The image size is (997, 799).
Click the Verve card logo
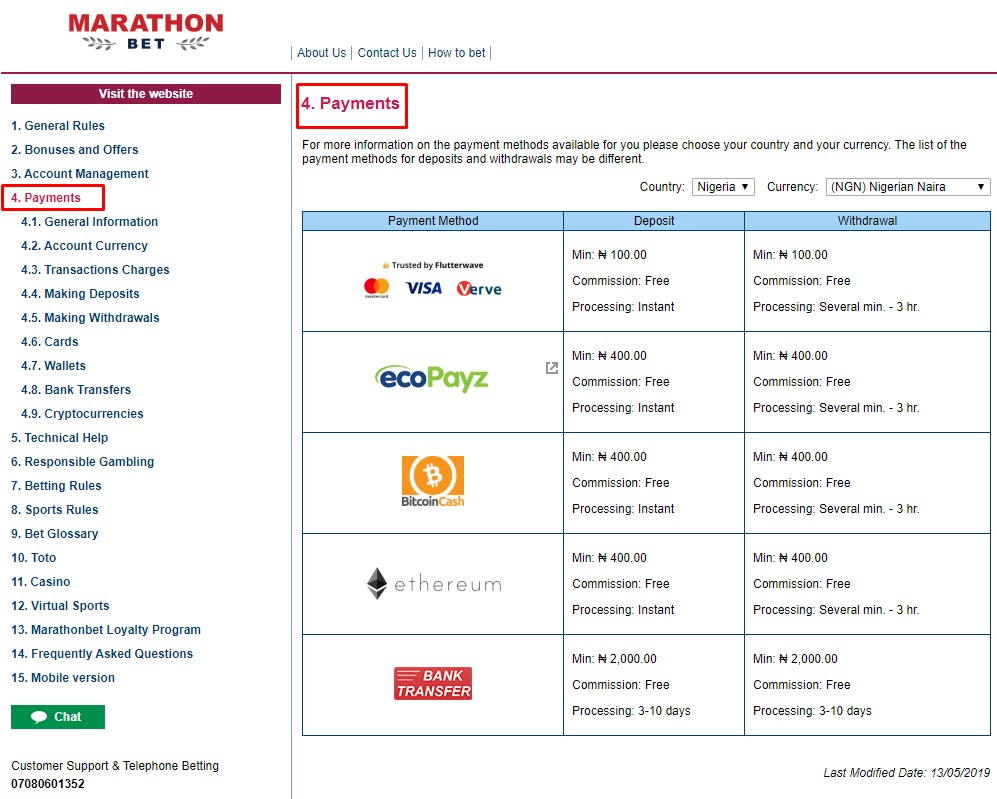click(479, 288)
